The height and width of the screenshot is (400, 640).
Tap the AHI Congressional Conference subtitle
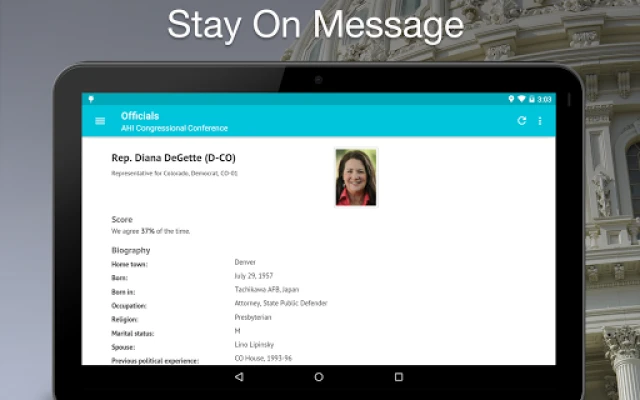coord(174,128)
